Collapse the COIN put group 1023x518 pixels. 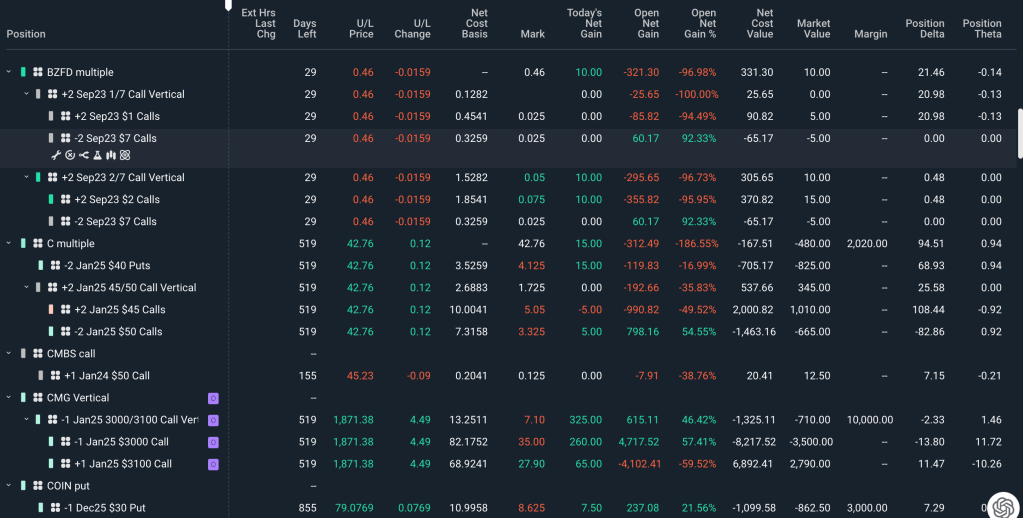(x=9, y=486)
